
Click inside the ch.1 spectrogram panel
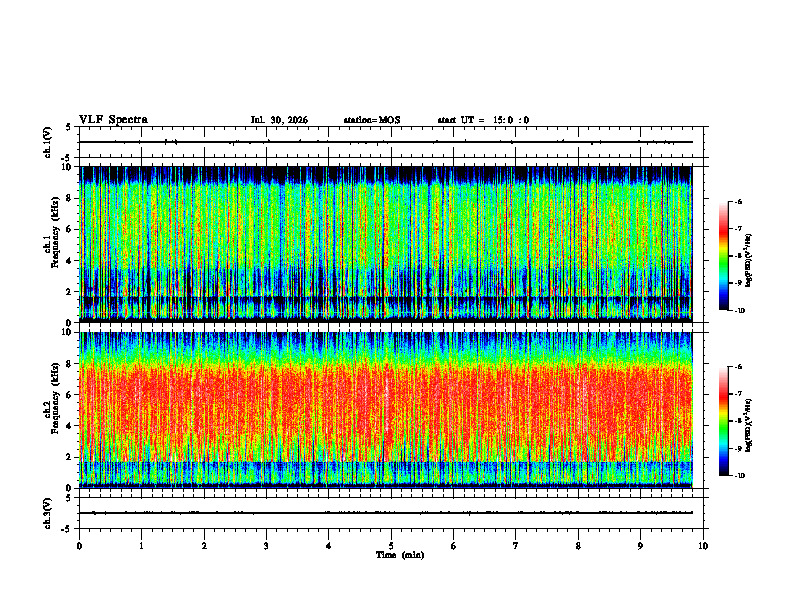click(386, 244)
